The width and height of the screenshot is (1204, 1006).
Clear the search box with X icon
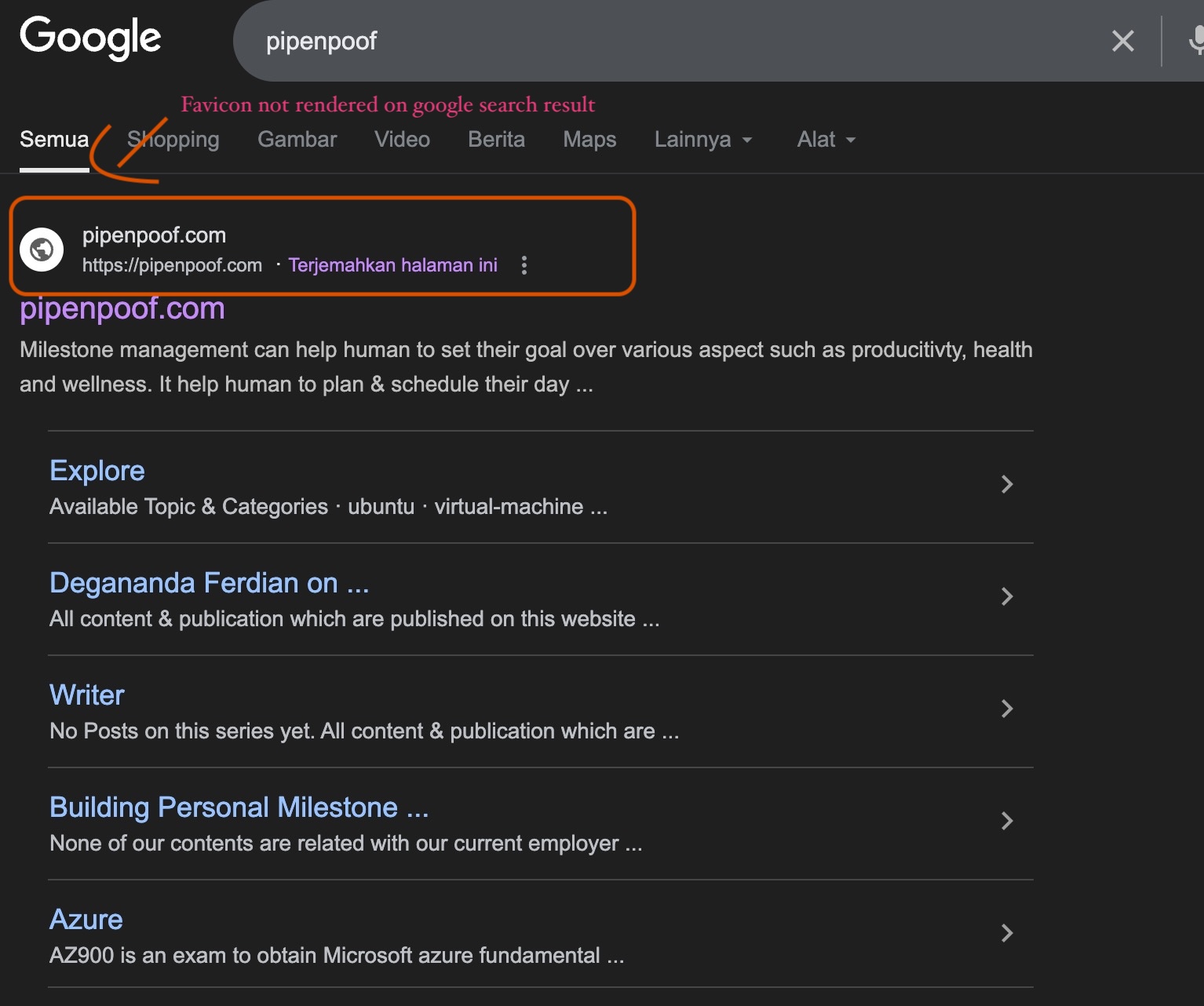pyautogui.click(x=1122, y=41)
